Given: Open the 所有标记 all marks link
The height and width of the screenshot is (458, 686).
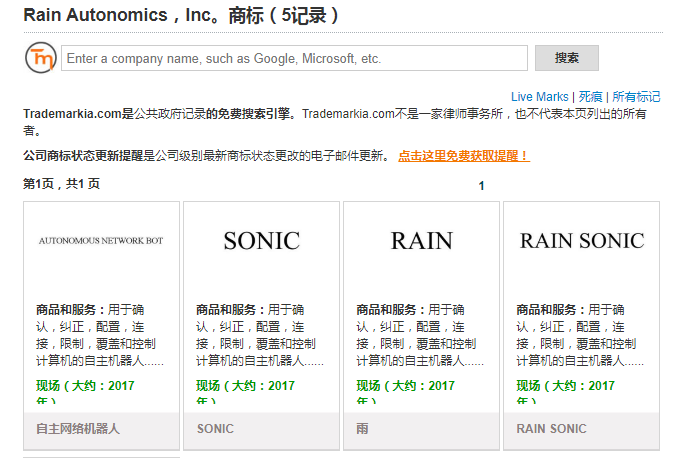Looking at the screenshot, I should click(x=636, y=97).
